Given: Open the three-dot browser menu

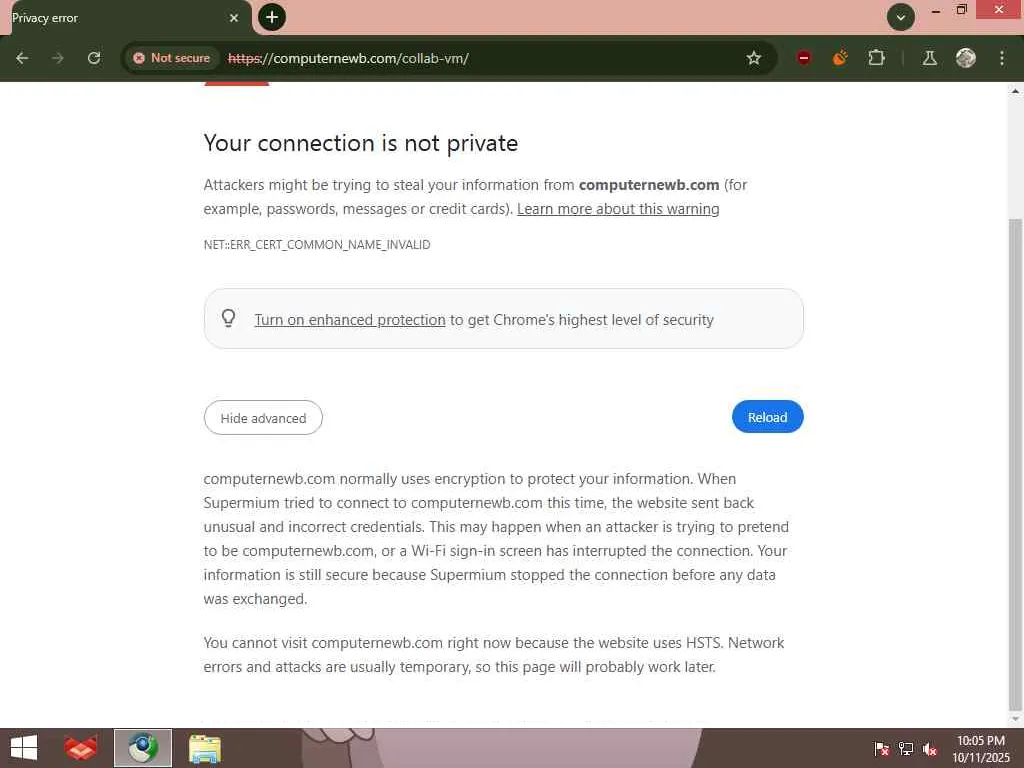Looking at the screenshot, I should point(1002,58).
